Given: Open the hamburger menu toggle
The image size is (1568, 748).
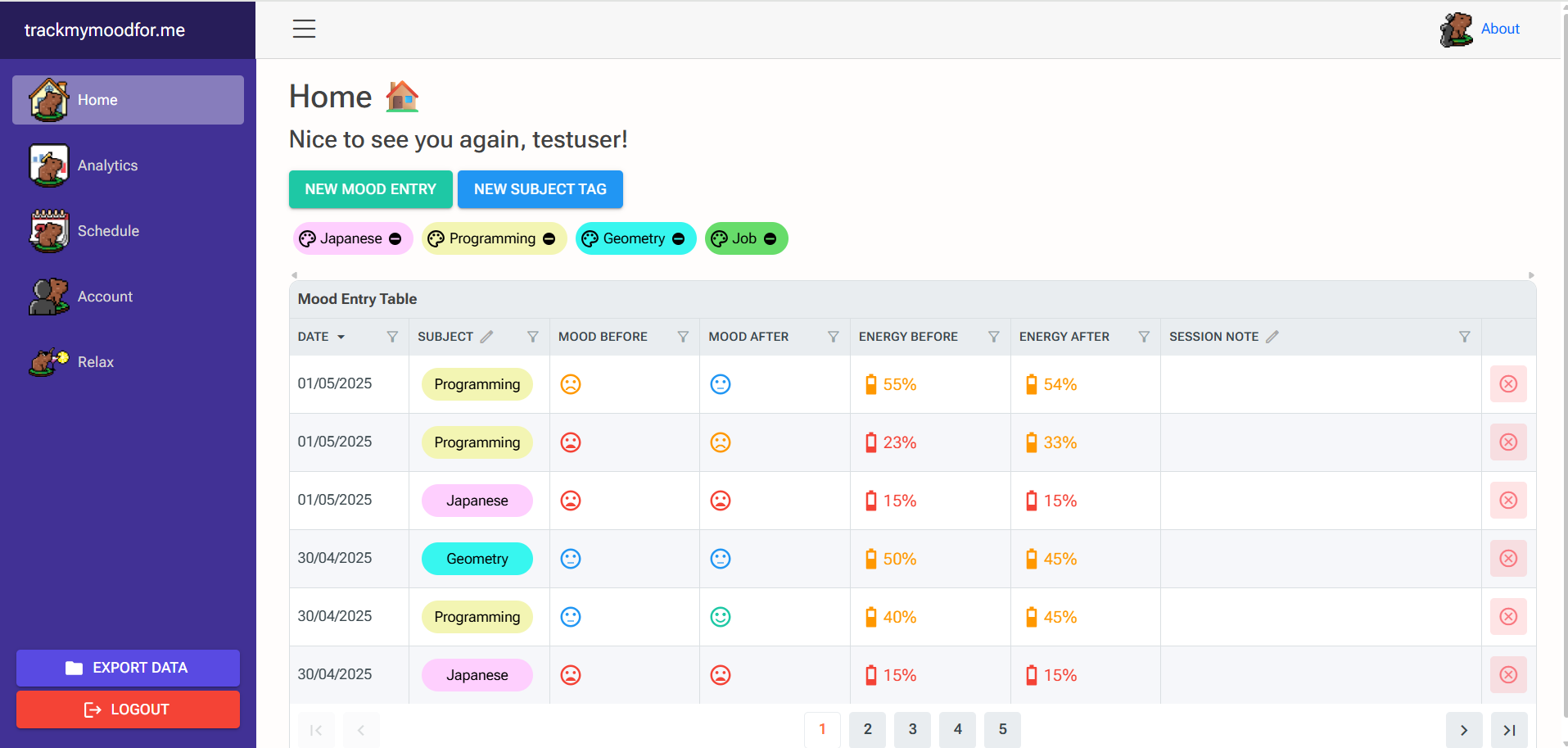Looking at the screenshot, I should pyautogui.click(x=304, y=29).
